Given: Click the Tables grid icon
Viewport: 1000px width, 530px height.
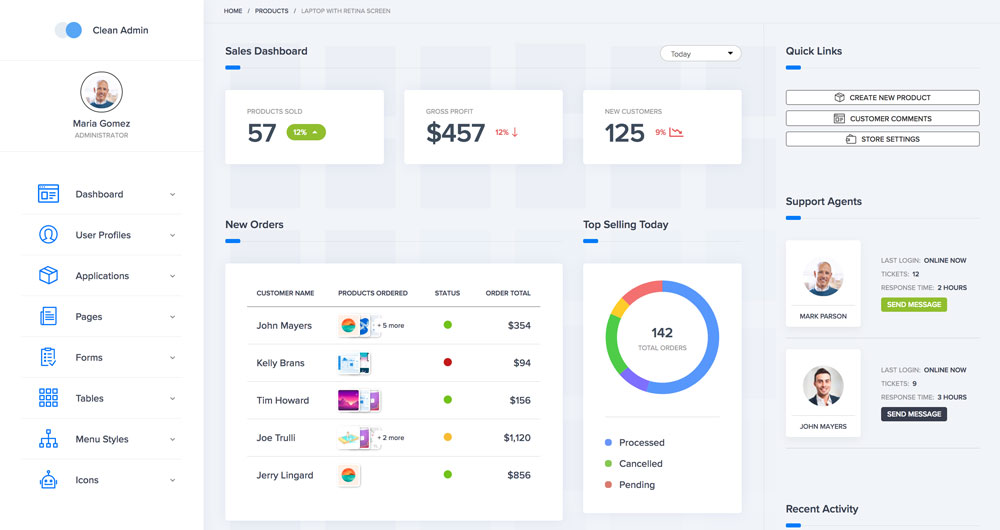Looking at the screenshot, I should pyautogui.click(x=48, y=398).
